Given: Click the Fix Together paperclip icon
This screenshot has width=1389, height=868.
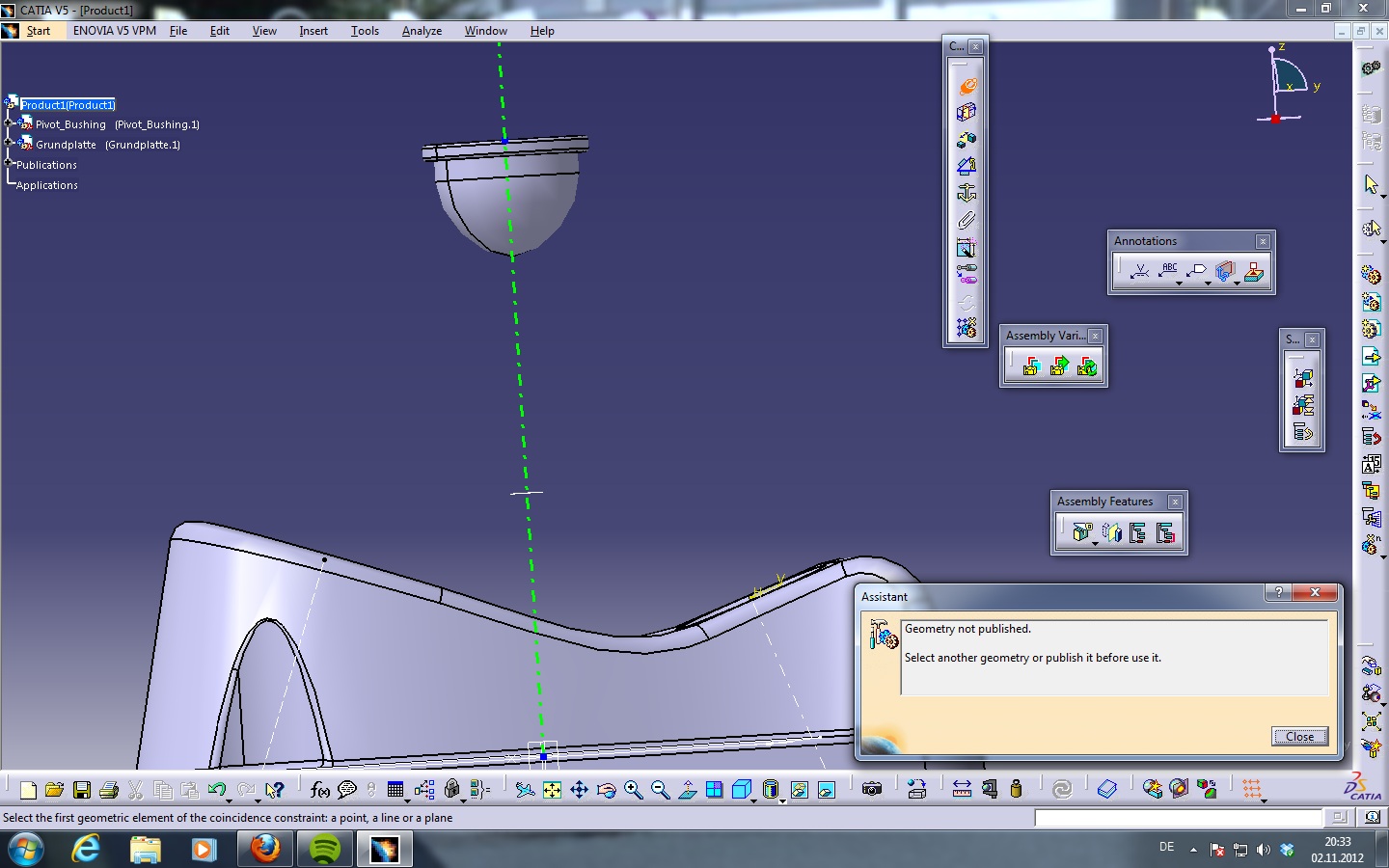Looking at the screenshot, I should click(x=967, y=220).
